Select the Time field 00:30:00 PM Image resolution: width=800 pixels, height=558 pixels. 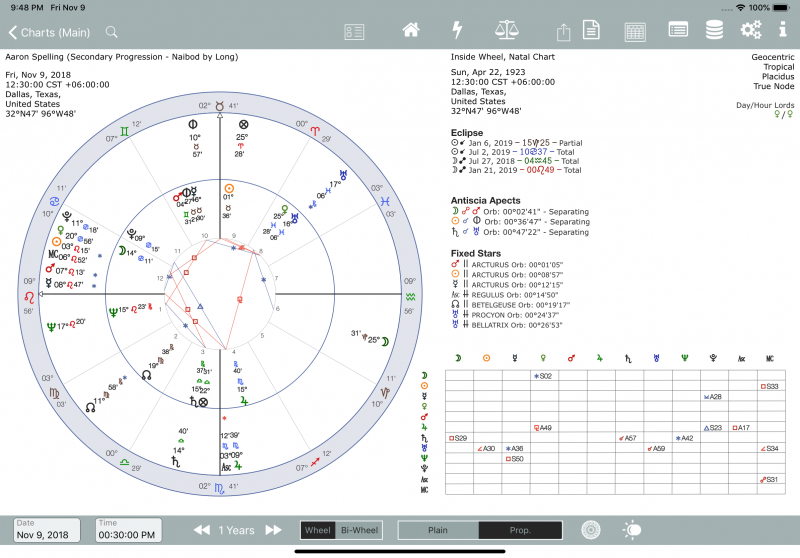[129, 530]
